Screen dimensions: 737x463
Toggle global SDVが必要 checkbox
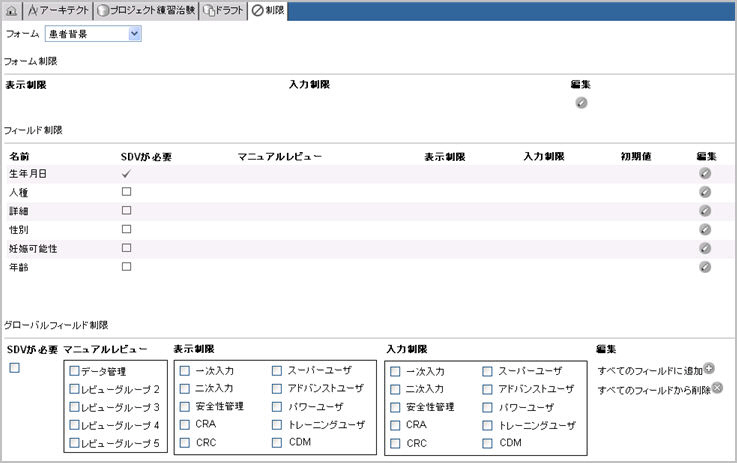tap(14, 369)
